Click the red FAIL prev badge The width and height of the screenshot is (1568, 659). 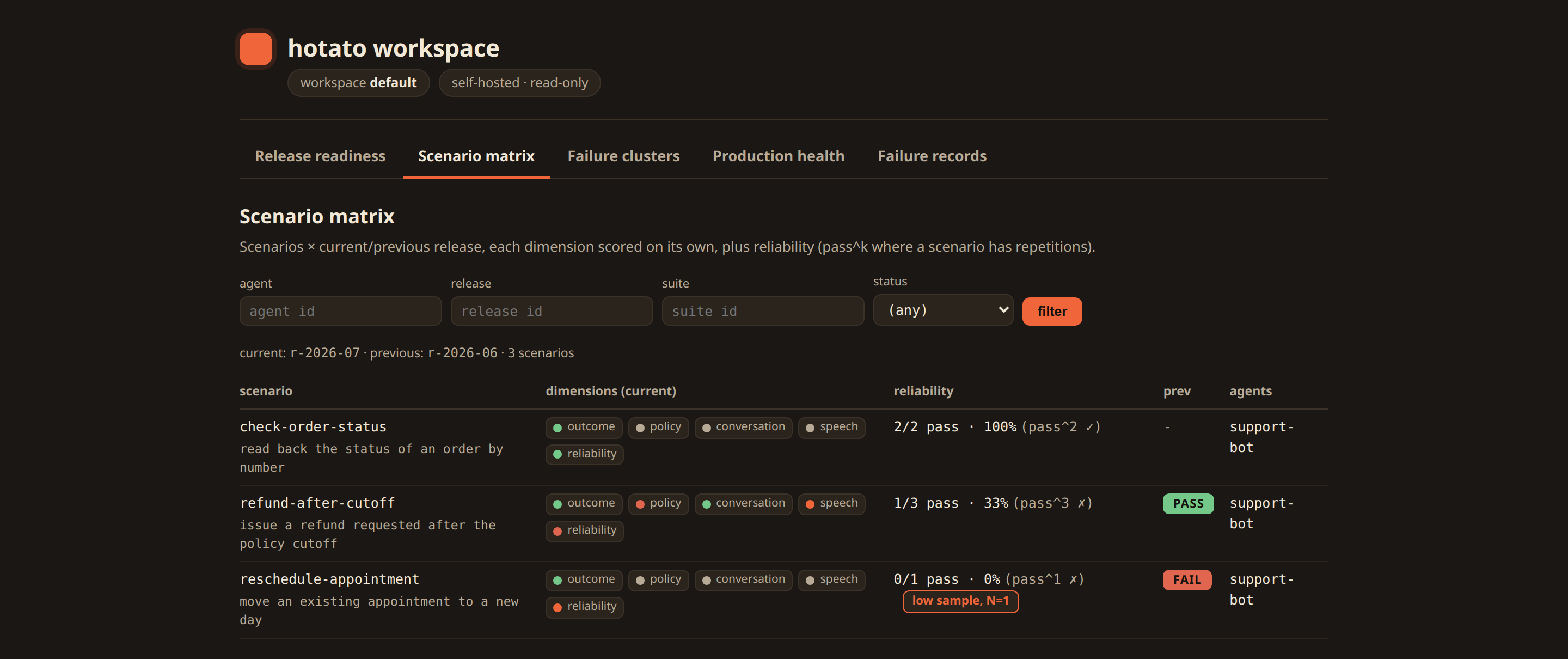tap(1187, 579)
